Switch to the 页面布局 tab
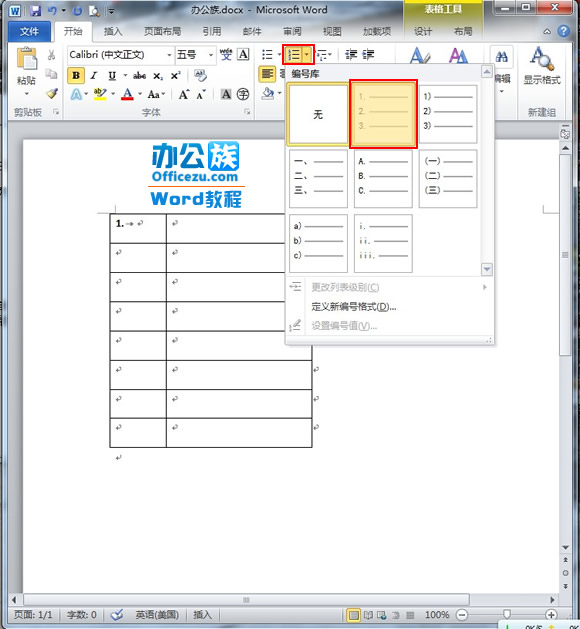Screen dimensions: 580x629 point(162,31)
